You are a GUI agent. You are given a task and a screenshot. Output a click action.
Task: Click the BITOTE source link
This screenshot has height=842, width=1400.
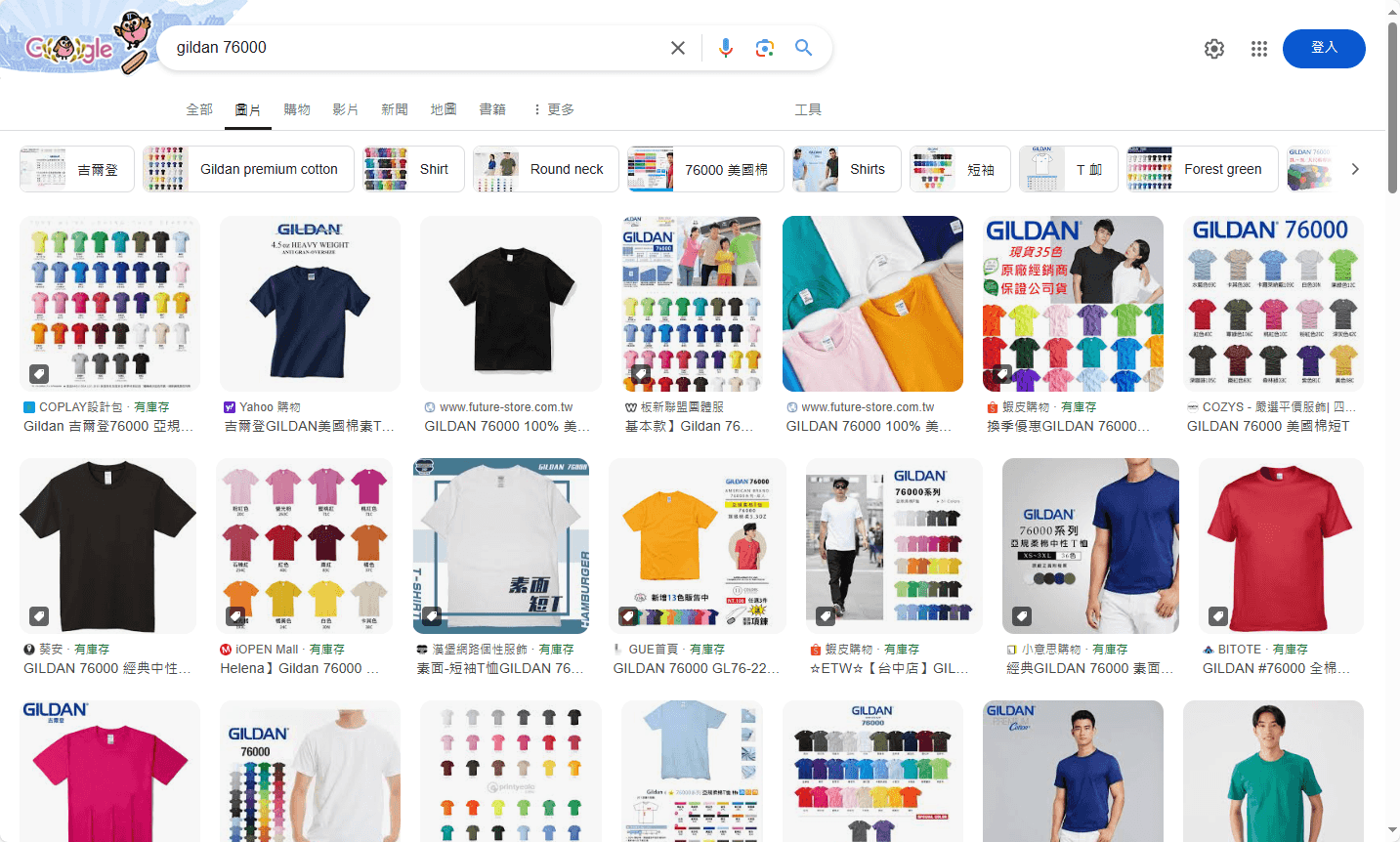[x=1240, y=650]
